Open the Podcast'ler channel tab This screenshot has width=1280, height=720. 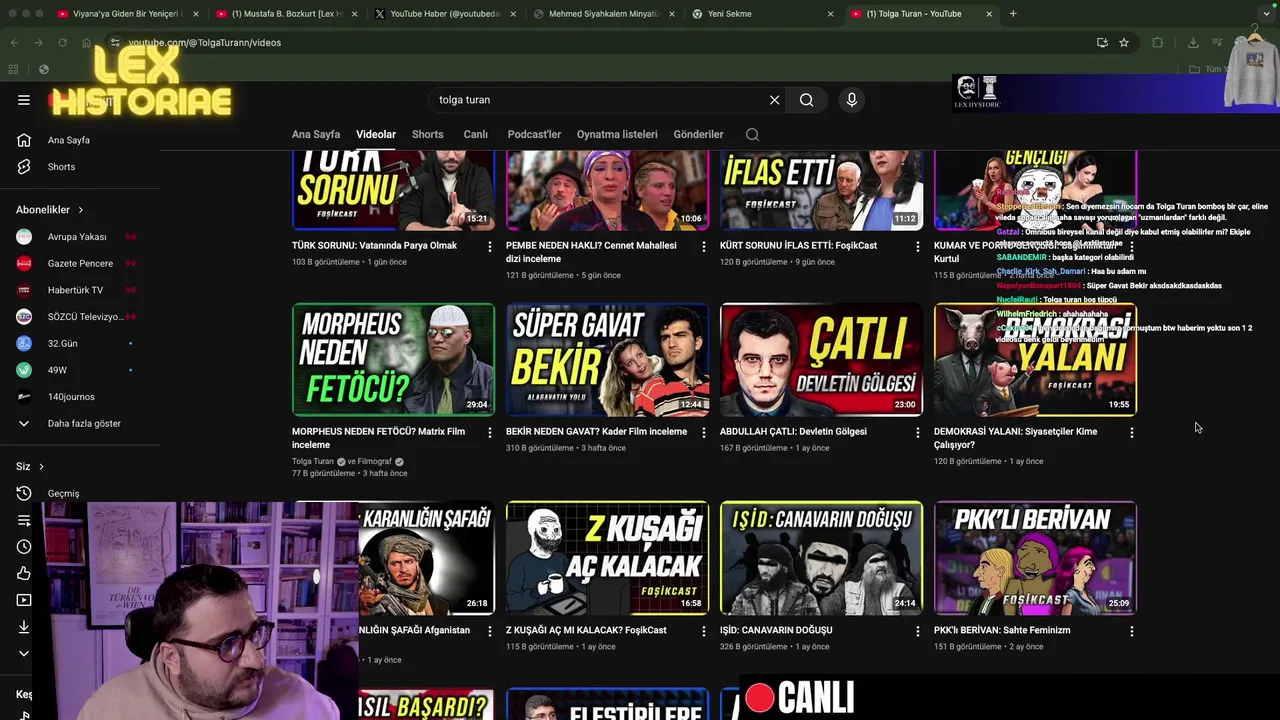[x=534, y=134]
